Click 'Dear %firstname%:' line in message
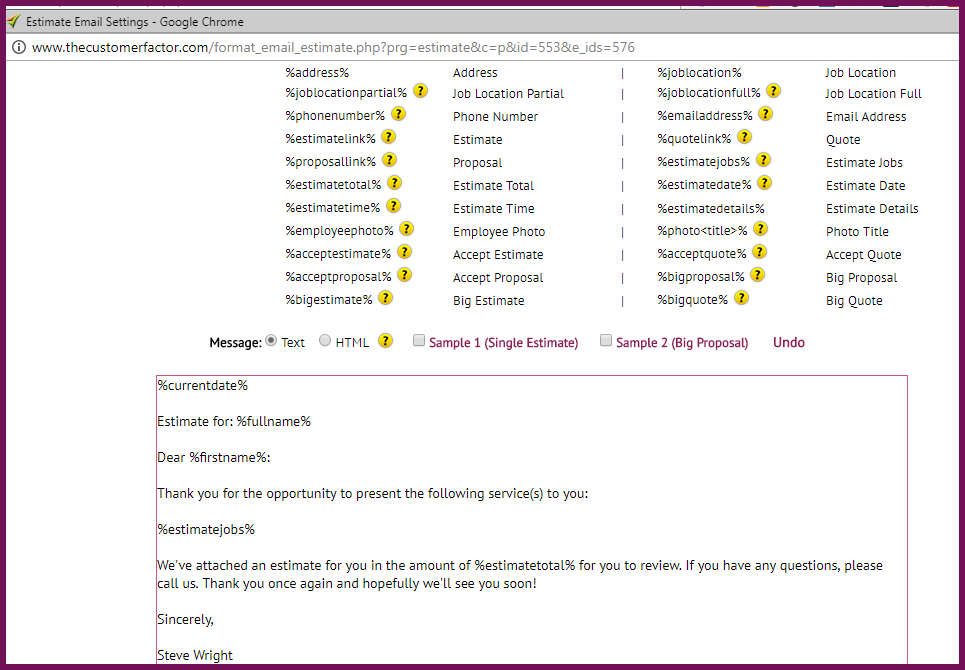Image resolution: width=965 pixels, height=670 pixels. pyautogui.click(x=214, y=458)
